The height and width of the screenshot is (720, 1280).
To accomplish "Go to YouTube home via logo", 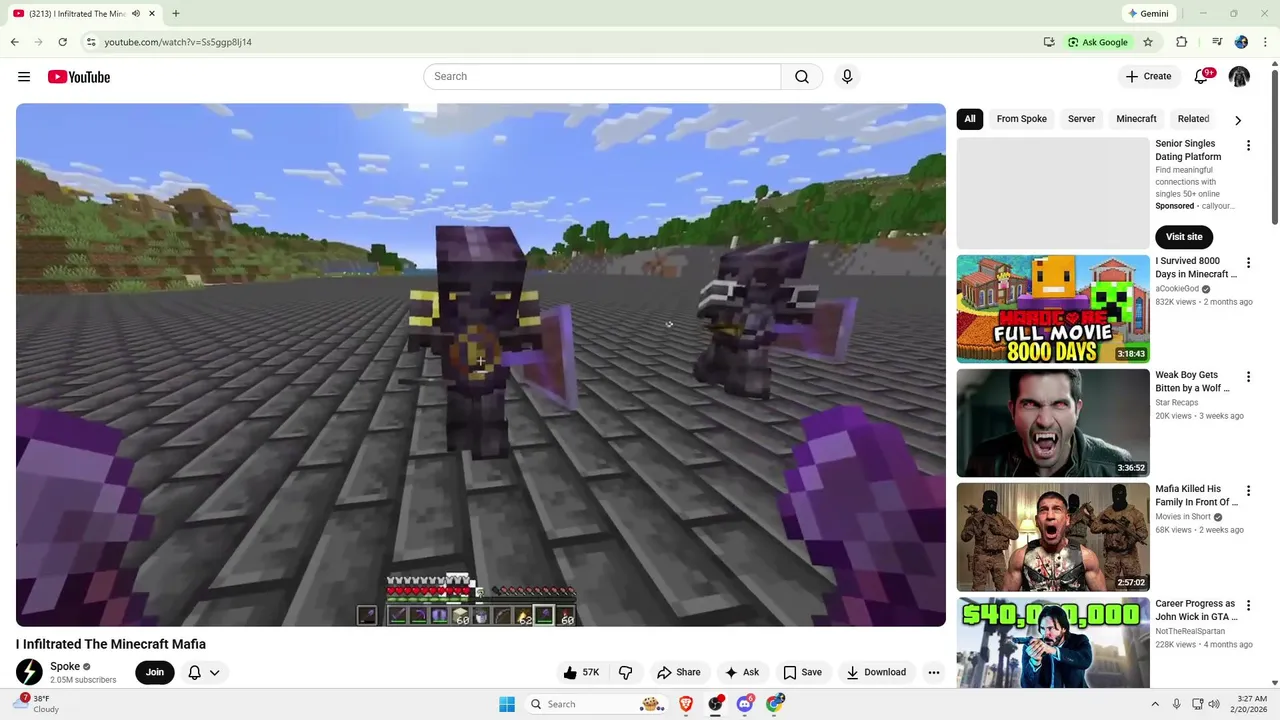I will (78, 77).
